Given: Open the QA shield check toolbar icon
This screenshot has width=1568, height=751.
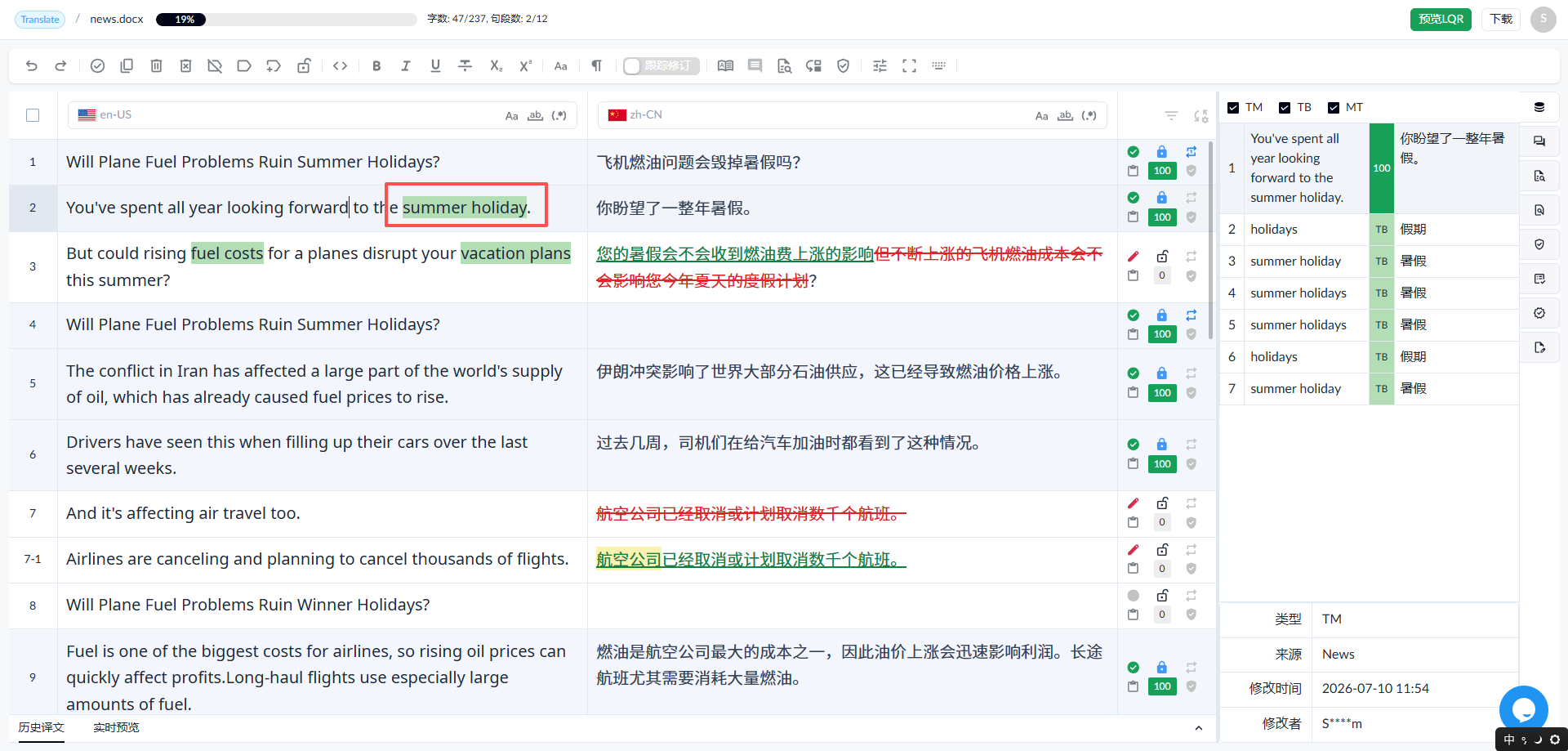Looking at the screenshot, I should click(x=844, y=66).
